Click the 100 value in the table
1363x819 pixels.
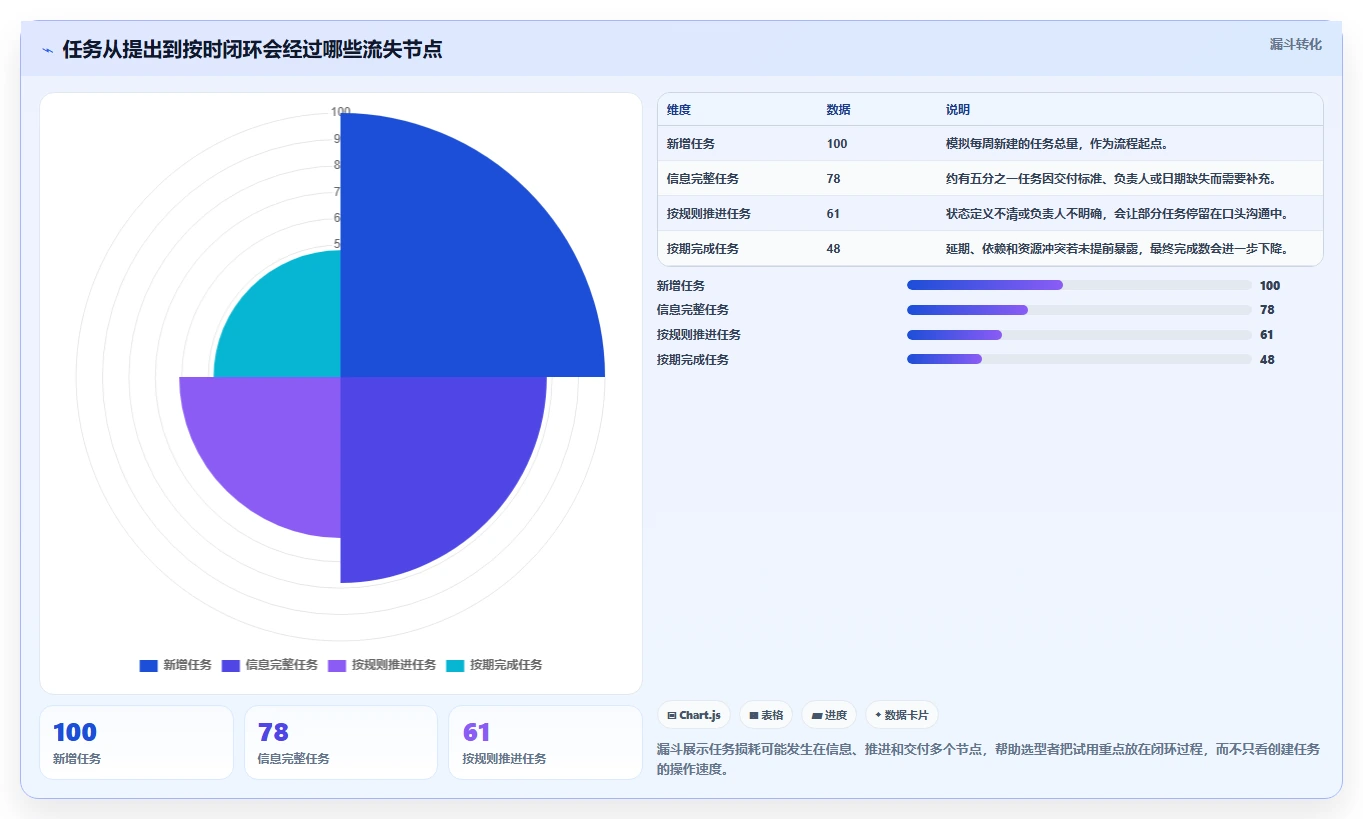837,144
